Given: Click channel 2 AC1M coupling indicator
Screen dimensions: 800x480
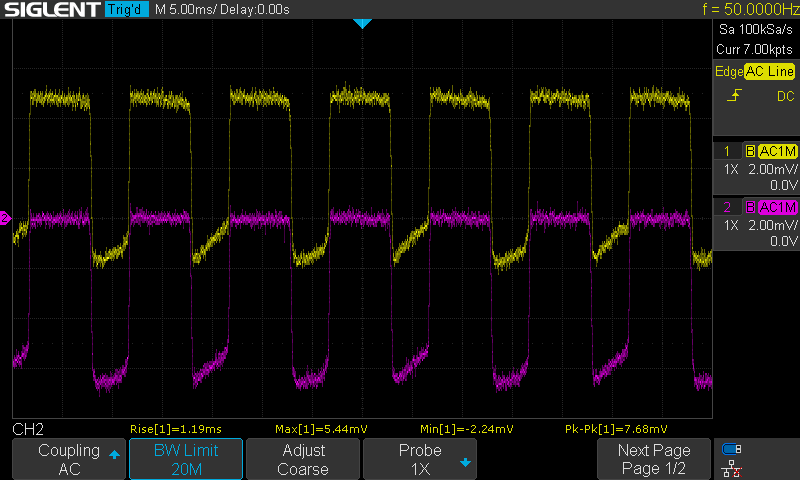Looking at the screenshot, I should (777, 207).
